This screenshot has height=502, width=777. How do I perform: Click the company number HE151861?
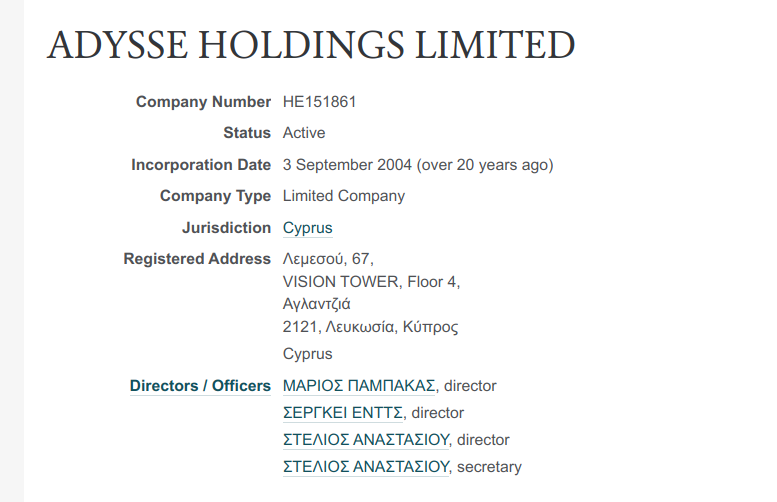coord(320,102)
